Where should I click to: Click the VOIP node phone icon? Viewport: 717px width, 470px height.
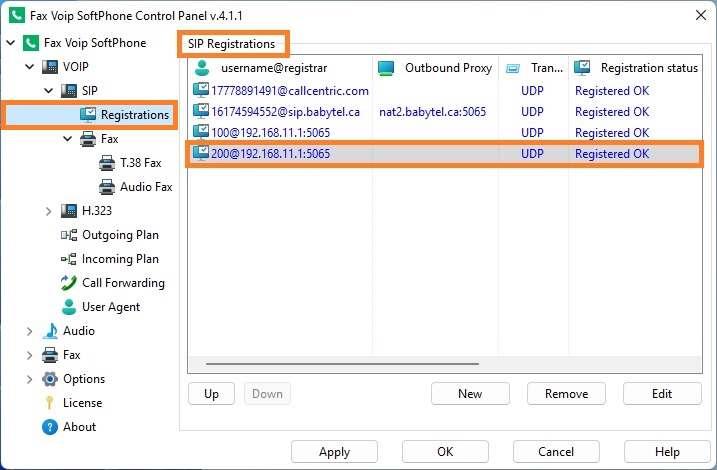pyautogui.click(x=50, y=67)
